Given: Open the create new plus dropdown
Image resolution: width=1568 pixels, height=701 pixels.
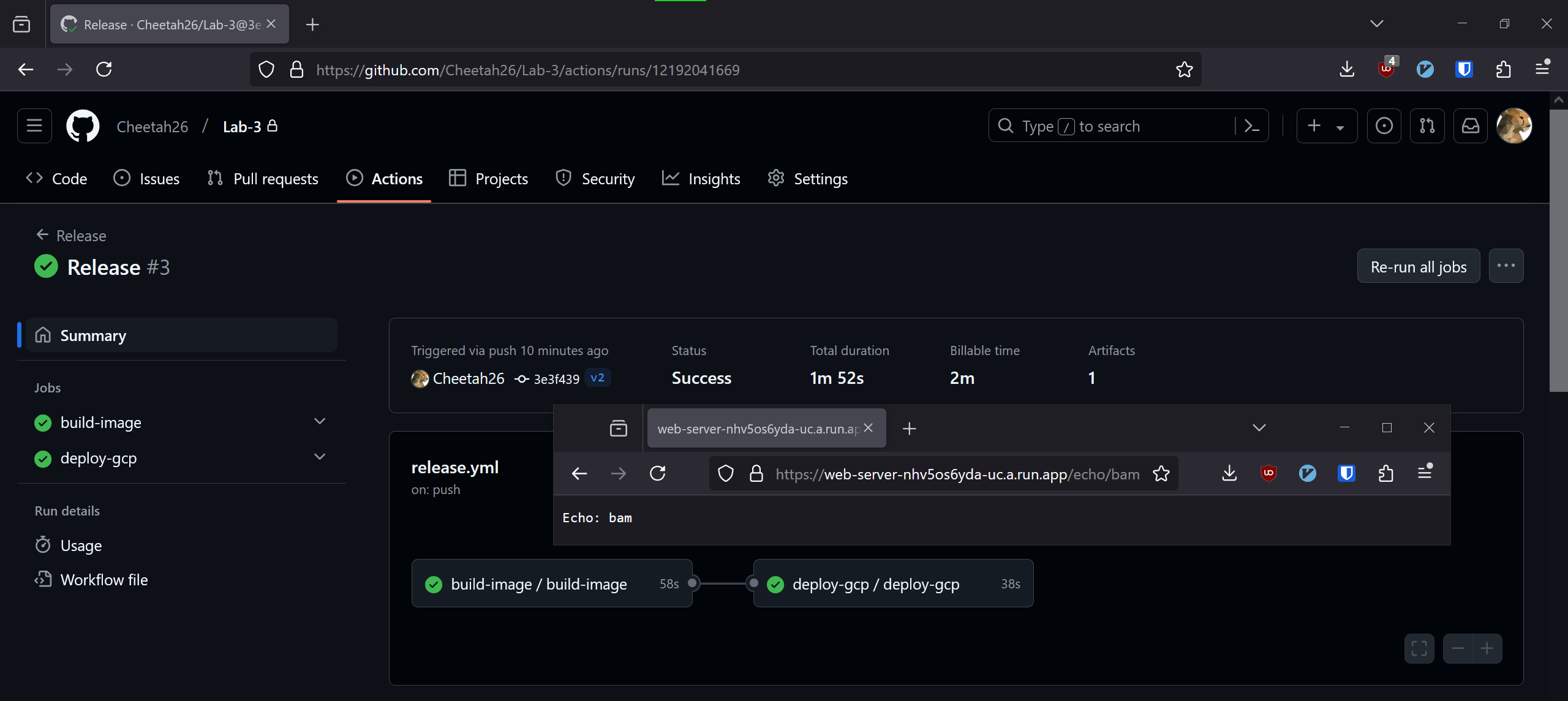Looking at the screenshot, I should point(1326,126).
